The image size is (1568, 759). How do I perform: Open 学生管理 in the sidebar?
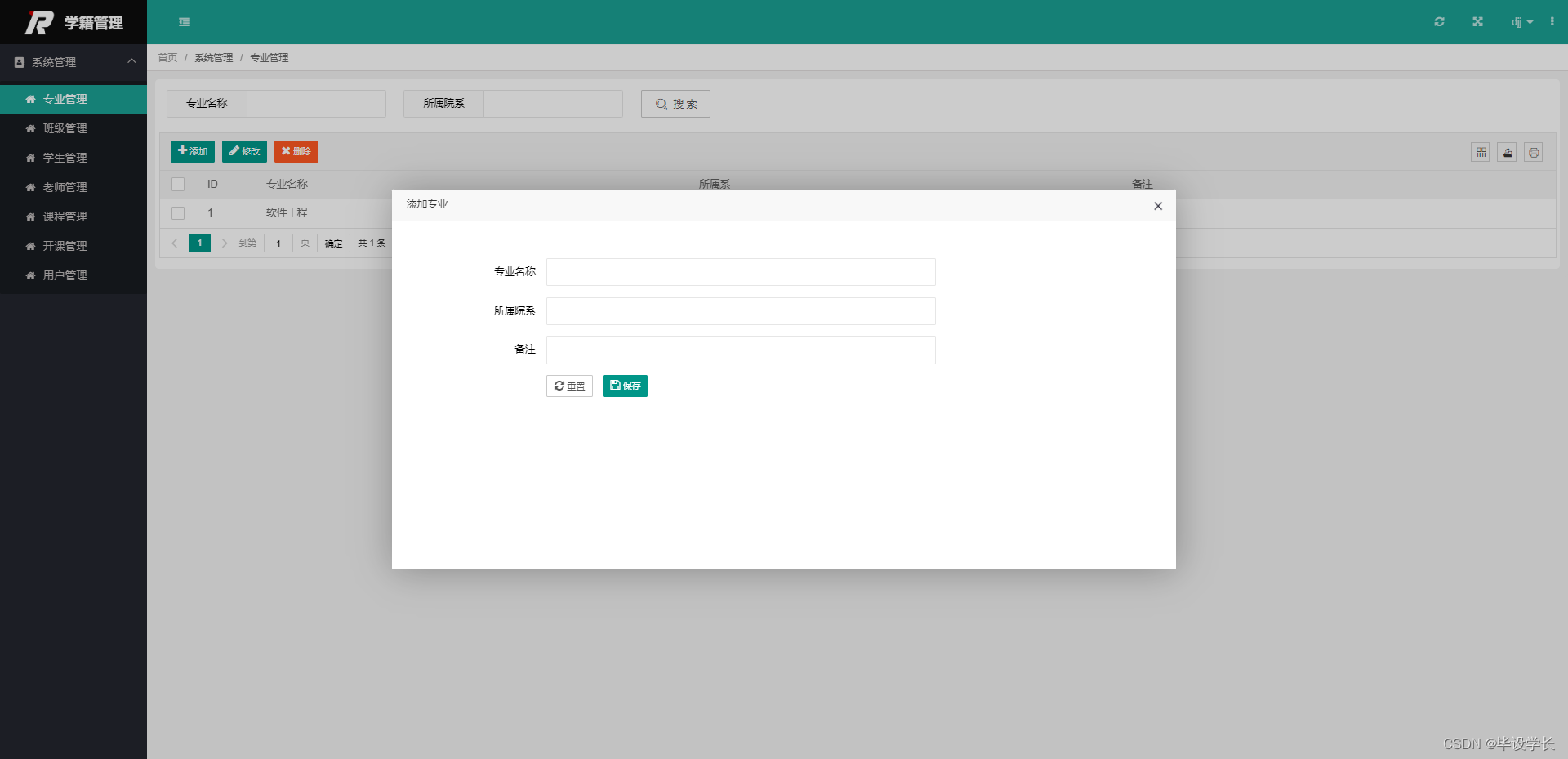click(73, 158)
